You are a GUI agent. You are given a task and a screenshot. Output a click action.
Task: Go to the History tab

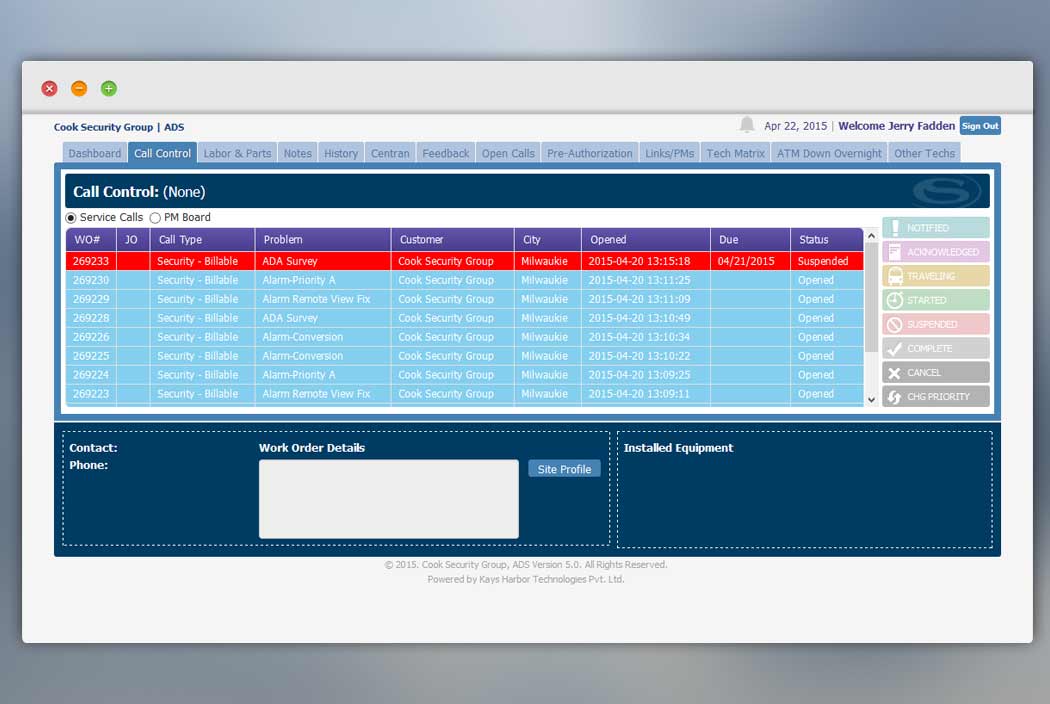coord(341,153)
